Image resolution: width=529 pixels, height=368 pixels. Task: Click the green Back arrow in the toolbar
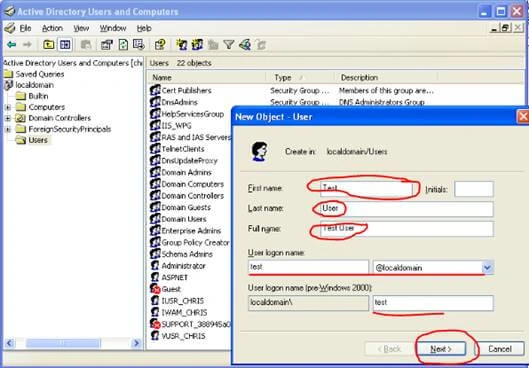point(11,45)
